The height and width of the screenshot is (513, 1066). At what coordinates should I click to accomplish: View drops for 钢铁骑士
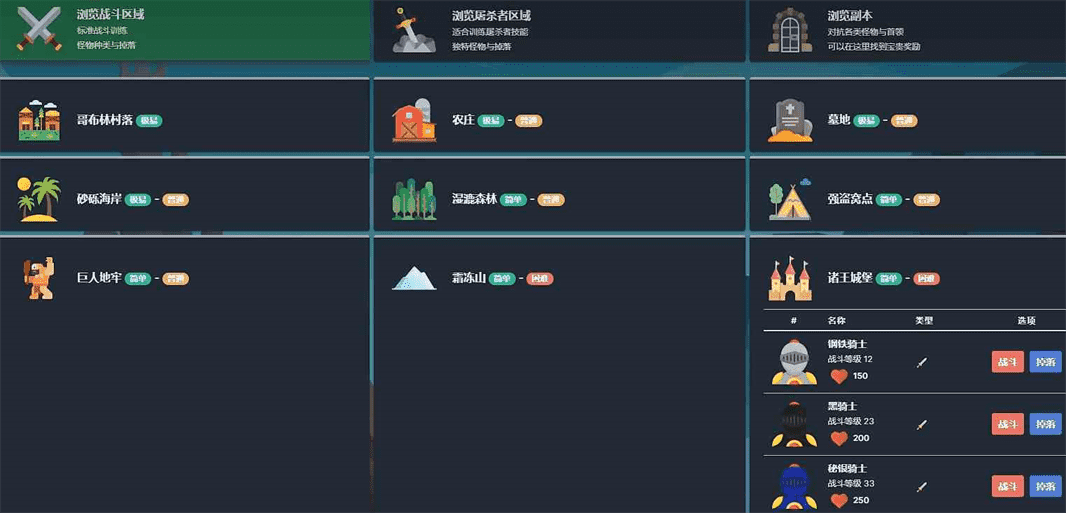1046,362
